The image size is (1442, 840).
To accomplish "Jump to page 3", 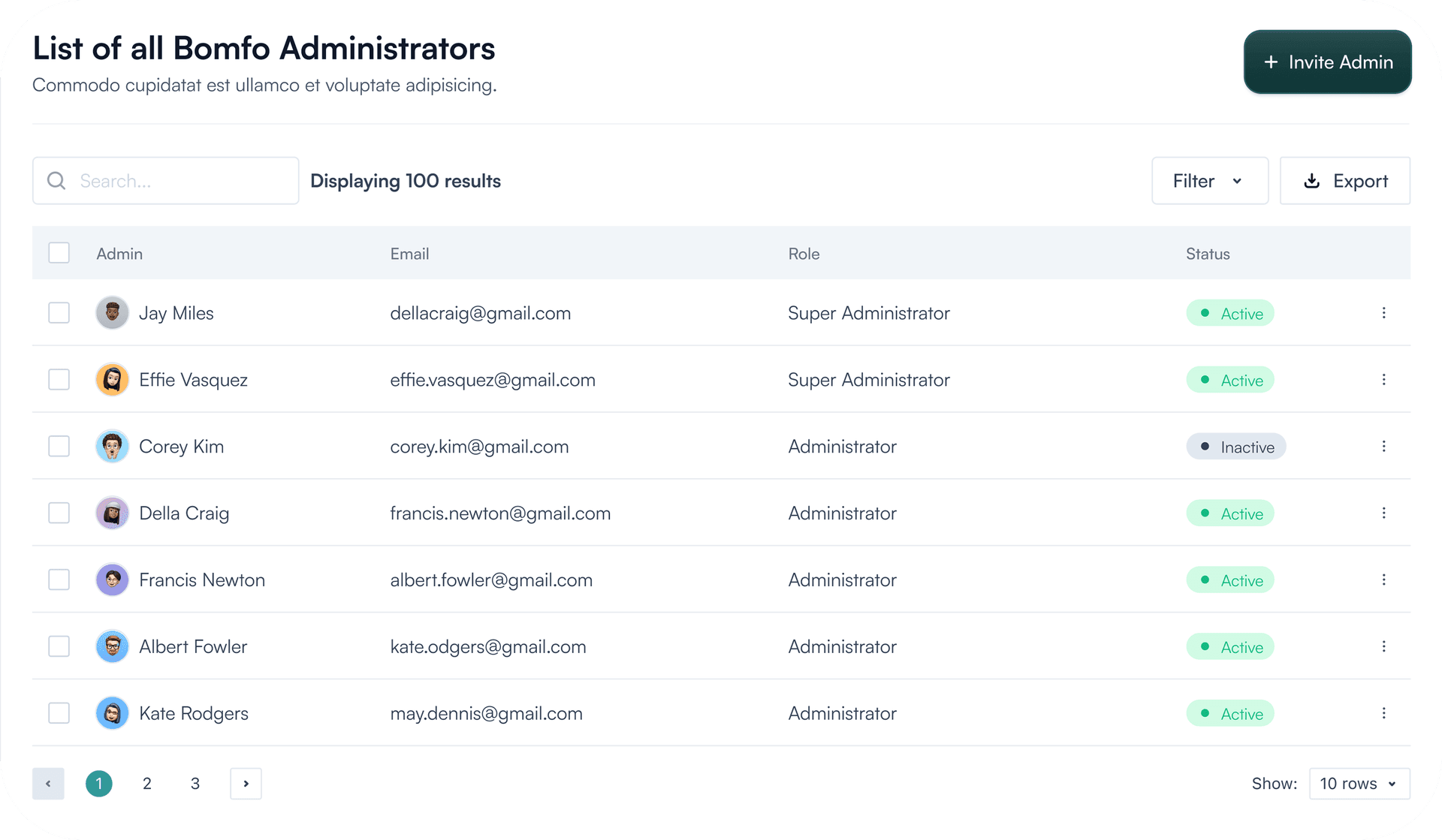I will [x=195, y=784].
